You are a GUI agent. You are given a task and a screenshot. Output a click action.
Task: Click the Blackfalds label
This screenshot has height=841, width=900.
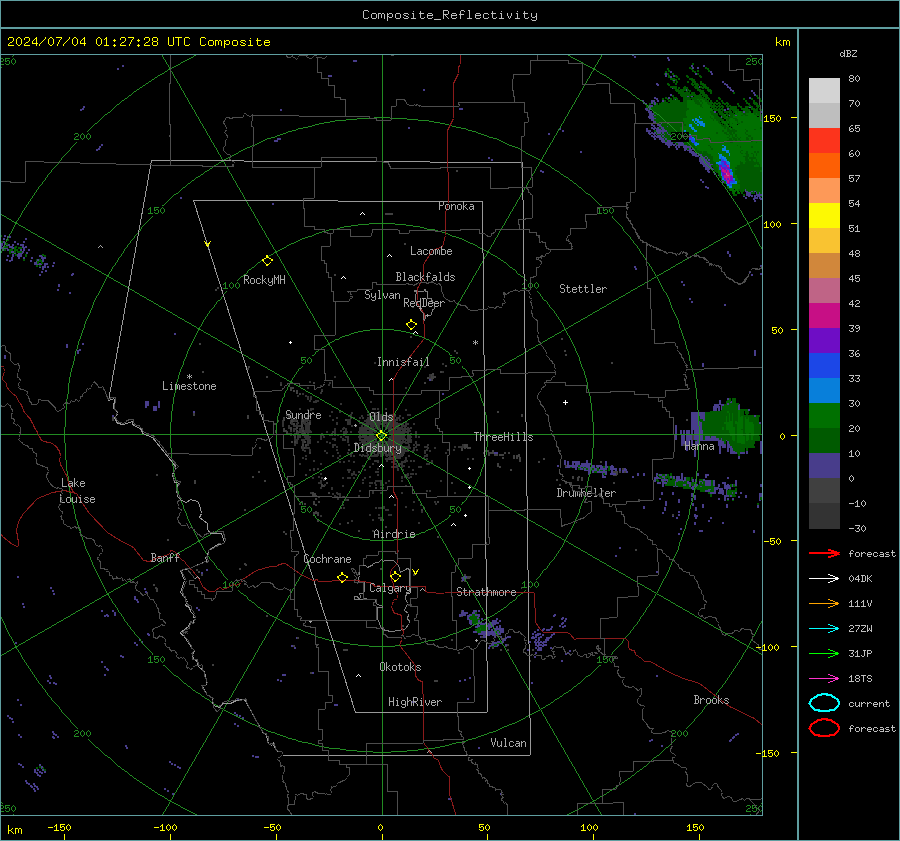(x=425, y=277)
